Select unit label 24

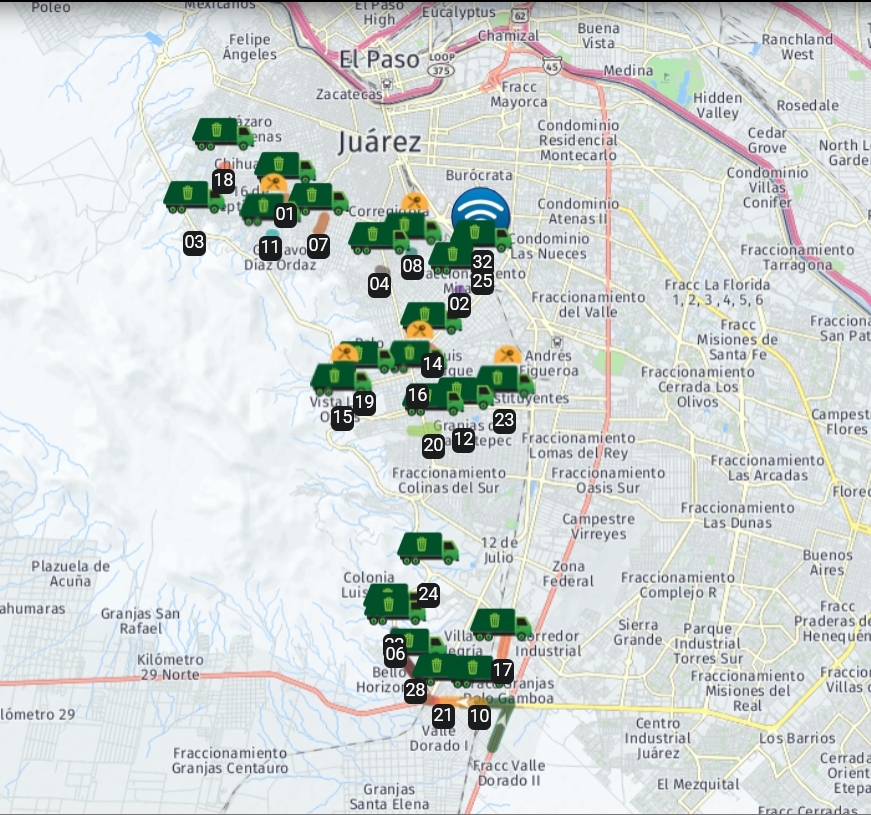coord(428,594)
